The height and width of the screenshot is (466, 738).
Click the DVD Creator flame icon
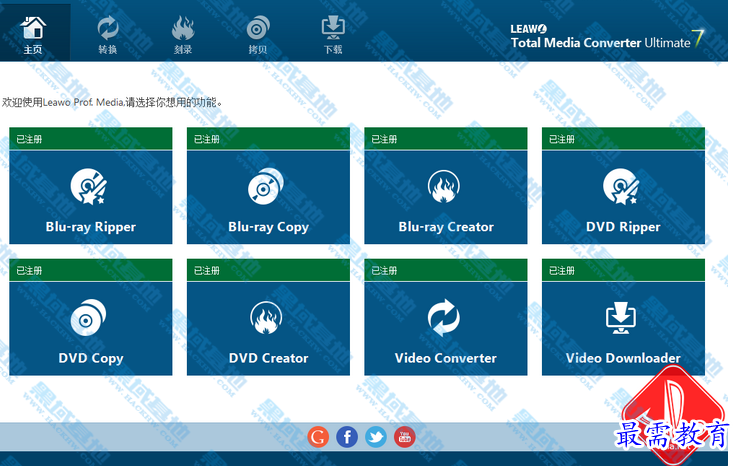266,318
